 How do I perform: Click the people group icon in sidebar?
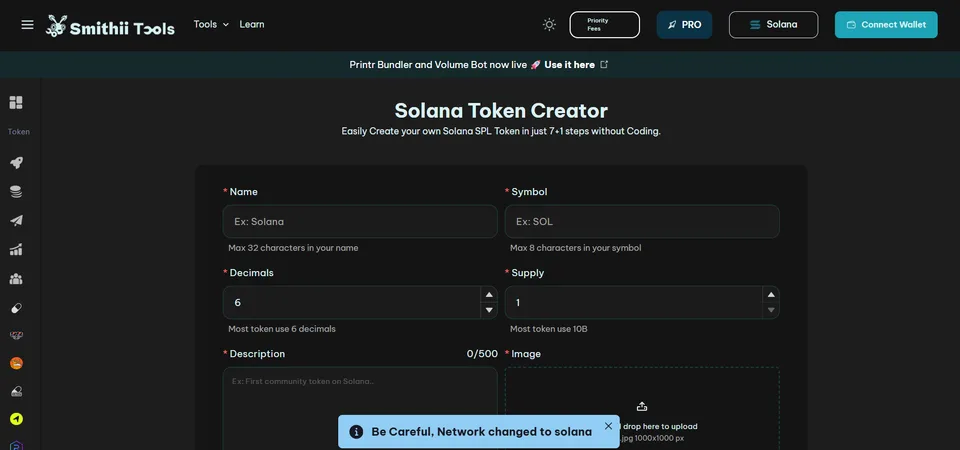(x=16, y=279)
